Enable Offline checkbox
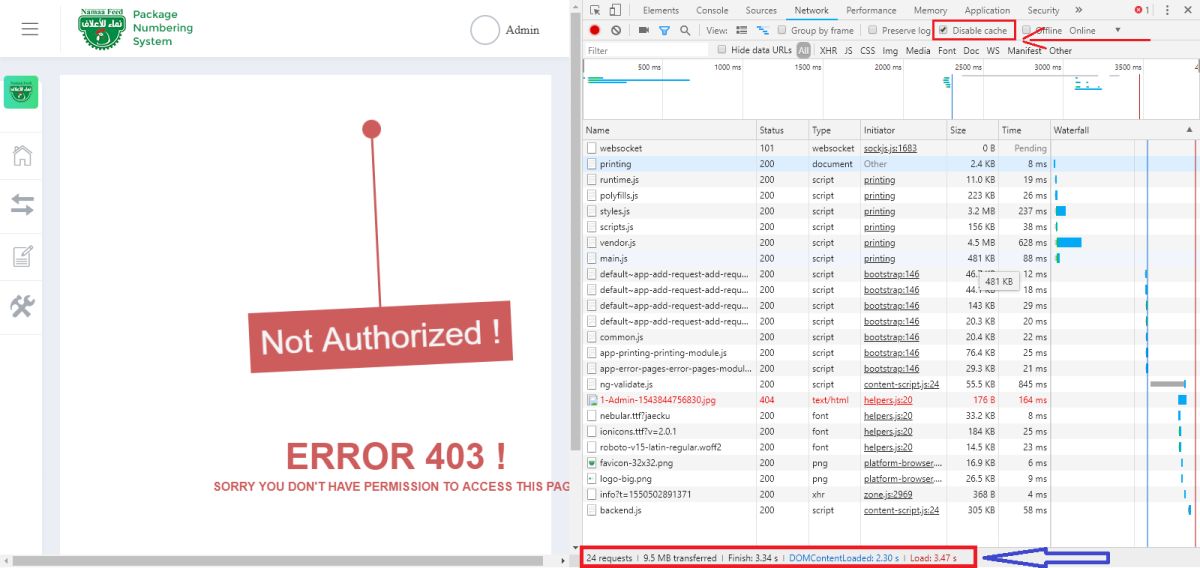1200x568 pixels. [x=1026, y=30]
